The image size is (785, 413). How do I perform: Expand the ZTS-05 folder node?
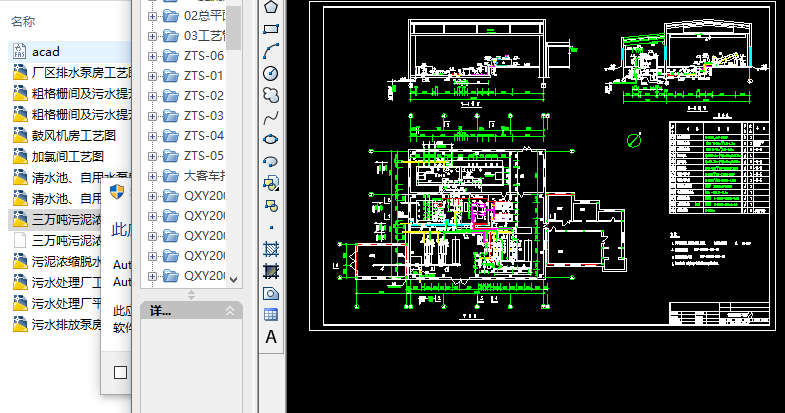[152, 156]
